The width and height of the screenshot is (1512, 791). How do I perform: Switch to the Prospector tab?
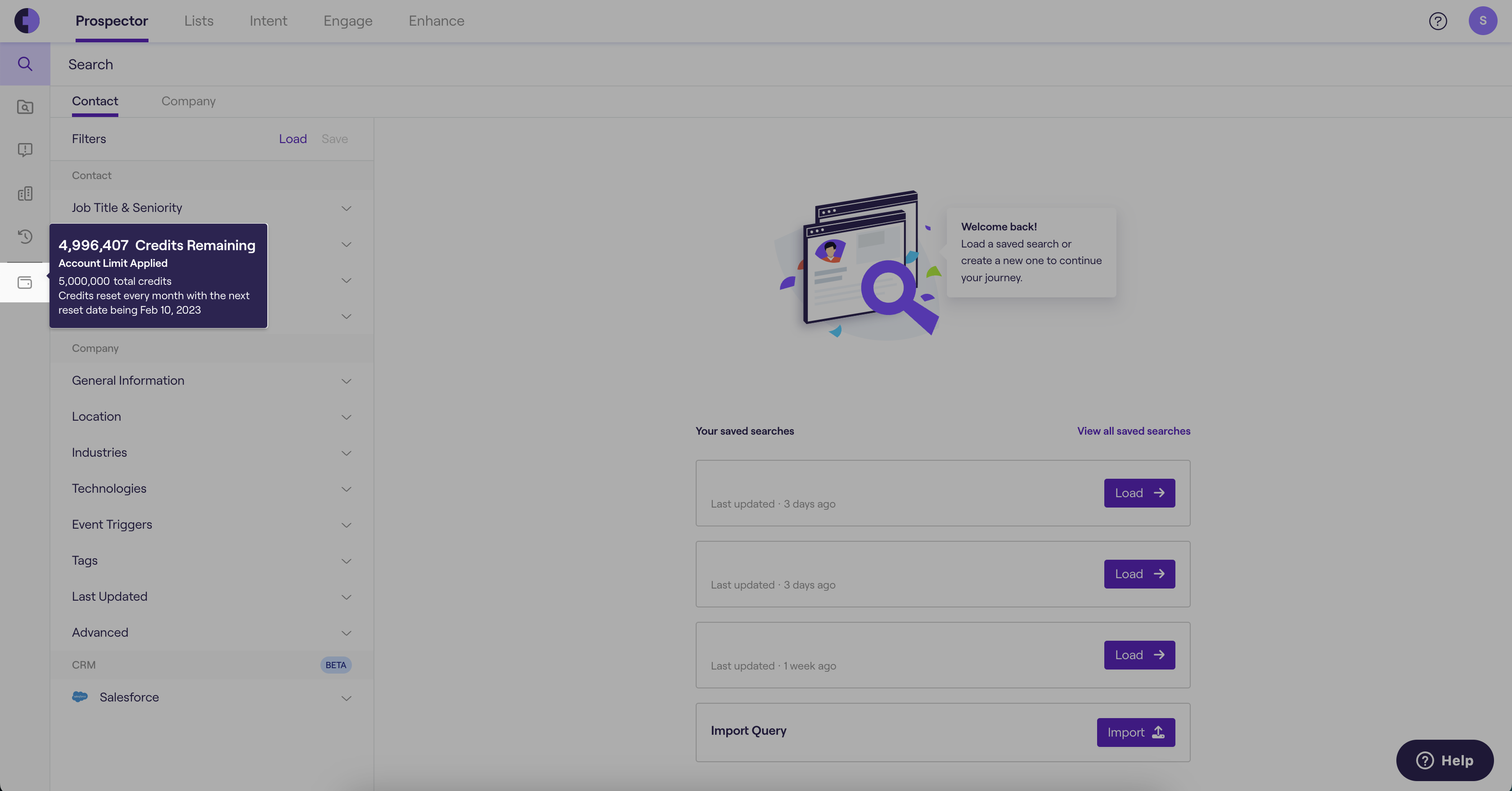pos(112,21)
